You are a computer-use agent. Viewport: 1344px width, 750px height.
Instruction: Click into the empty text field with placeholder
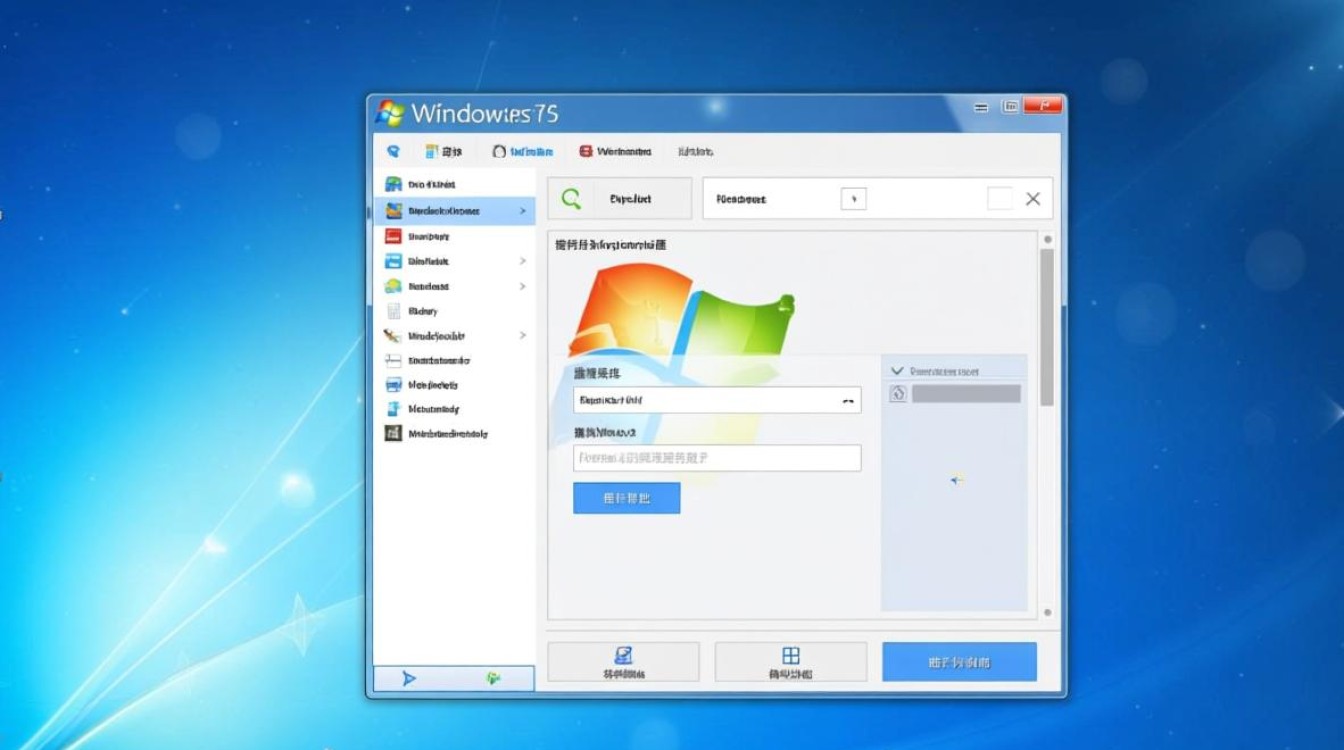click(x=717, y=458)
